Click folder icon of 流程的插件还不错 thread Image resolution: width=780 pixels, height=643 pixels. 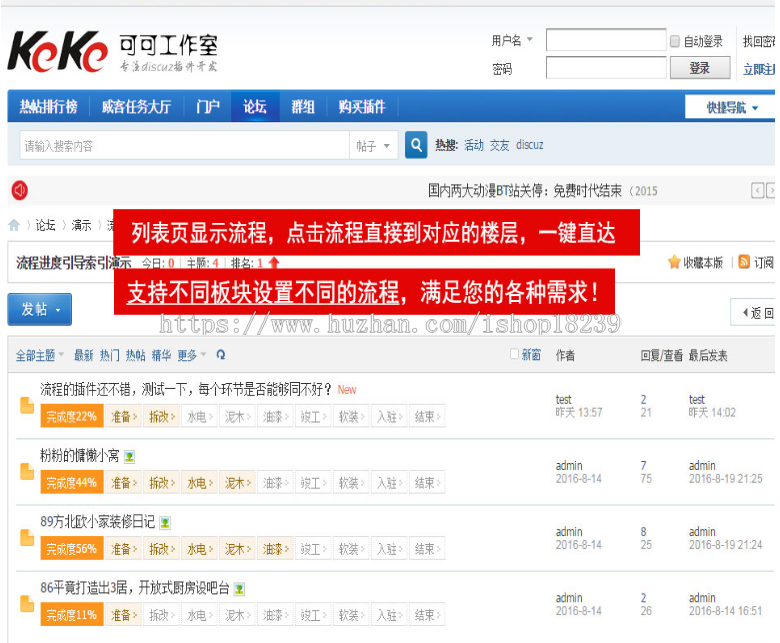tap(27, 405)
